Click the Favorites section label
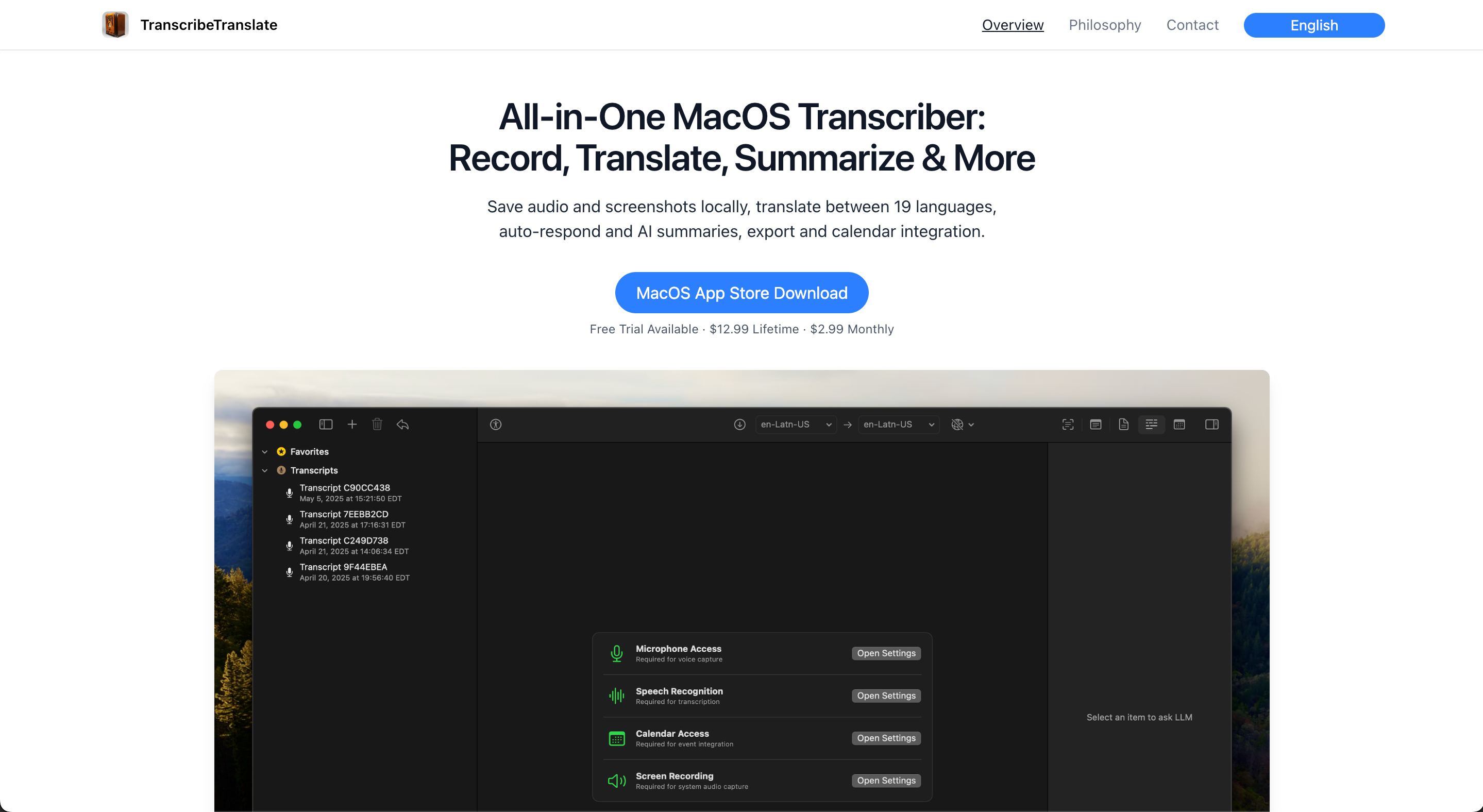 (309, 452)
